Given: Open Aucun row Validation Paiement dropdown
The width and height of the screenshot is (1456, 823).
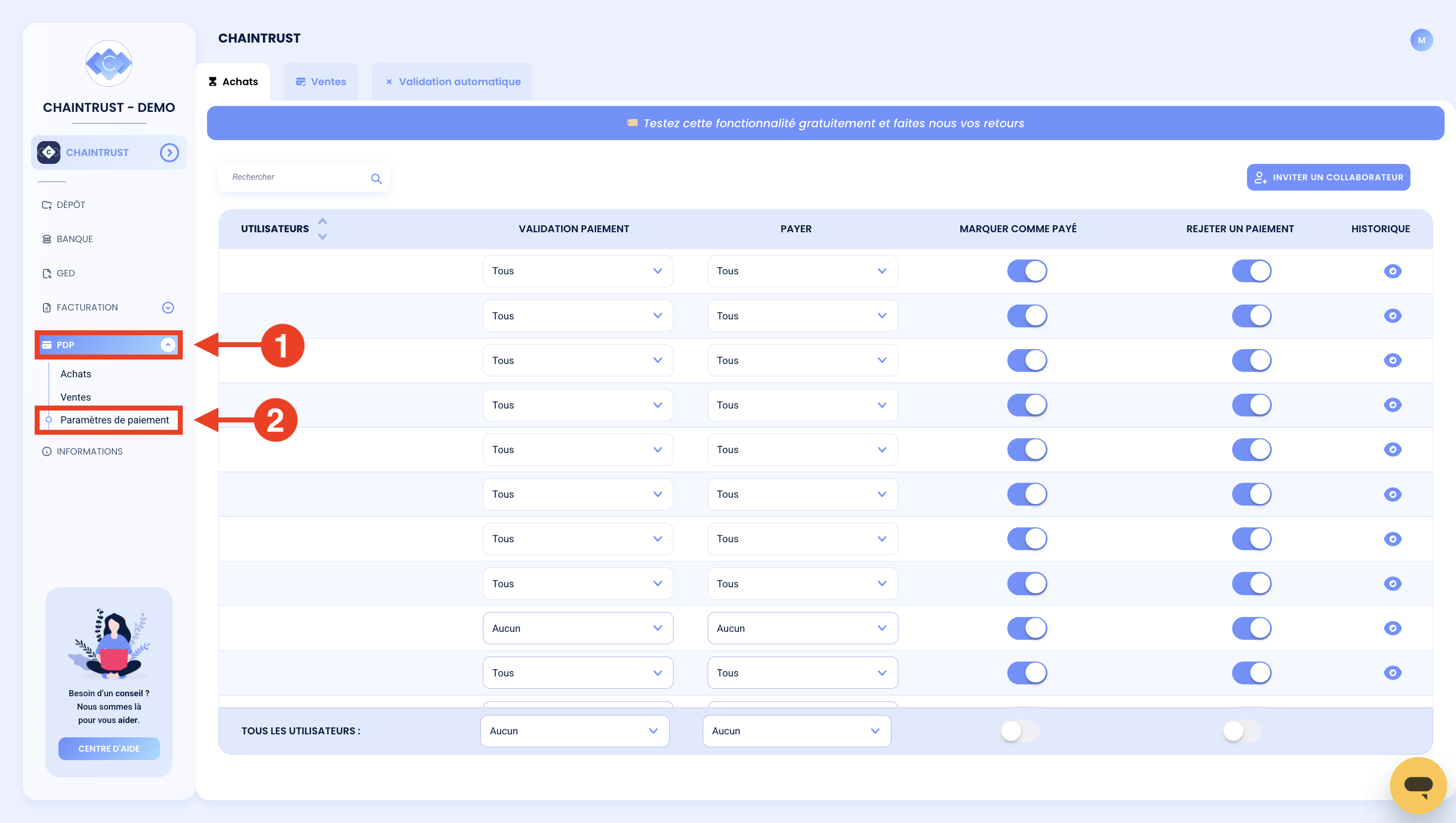Looking at the screenshot, I should tap(577, 628).
